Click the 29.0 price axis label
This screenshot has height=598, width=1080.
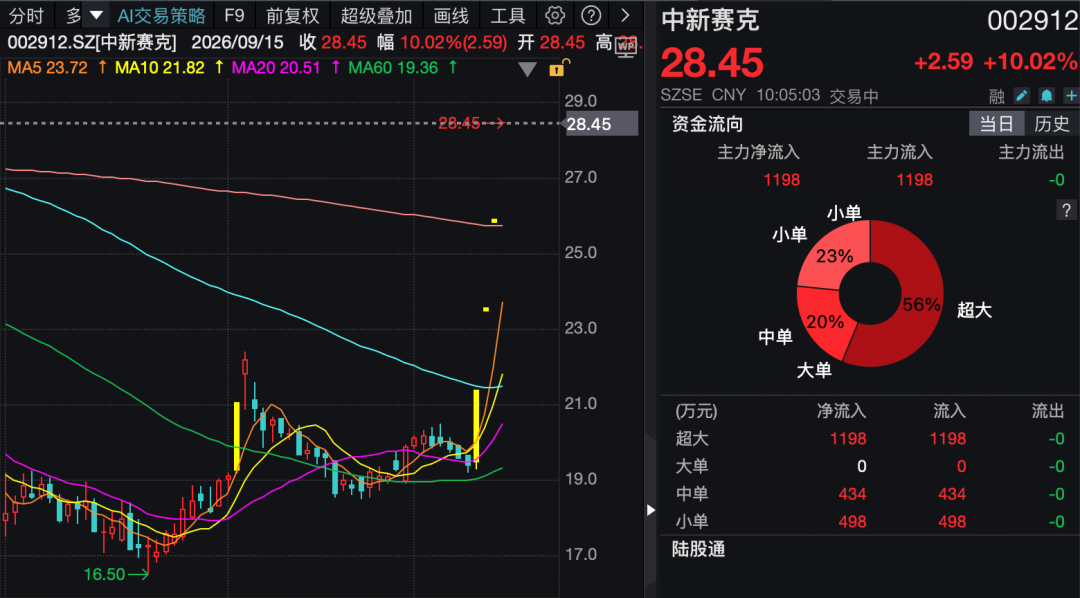click(x=581, y=102)
